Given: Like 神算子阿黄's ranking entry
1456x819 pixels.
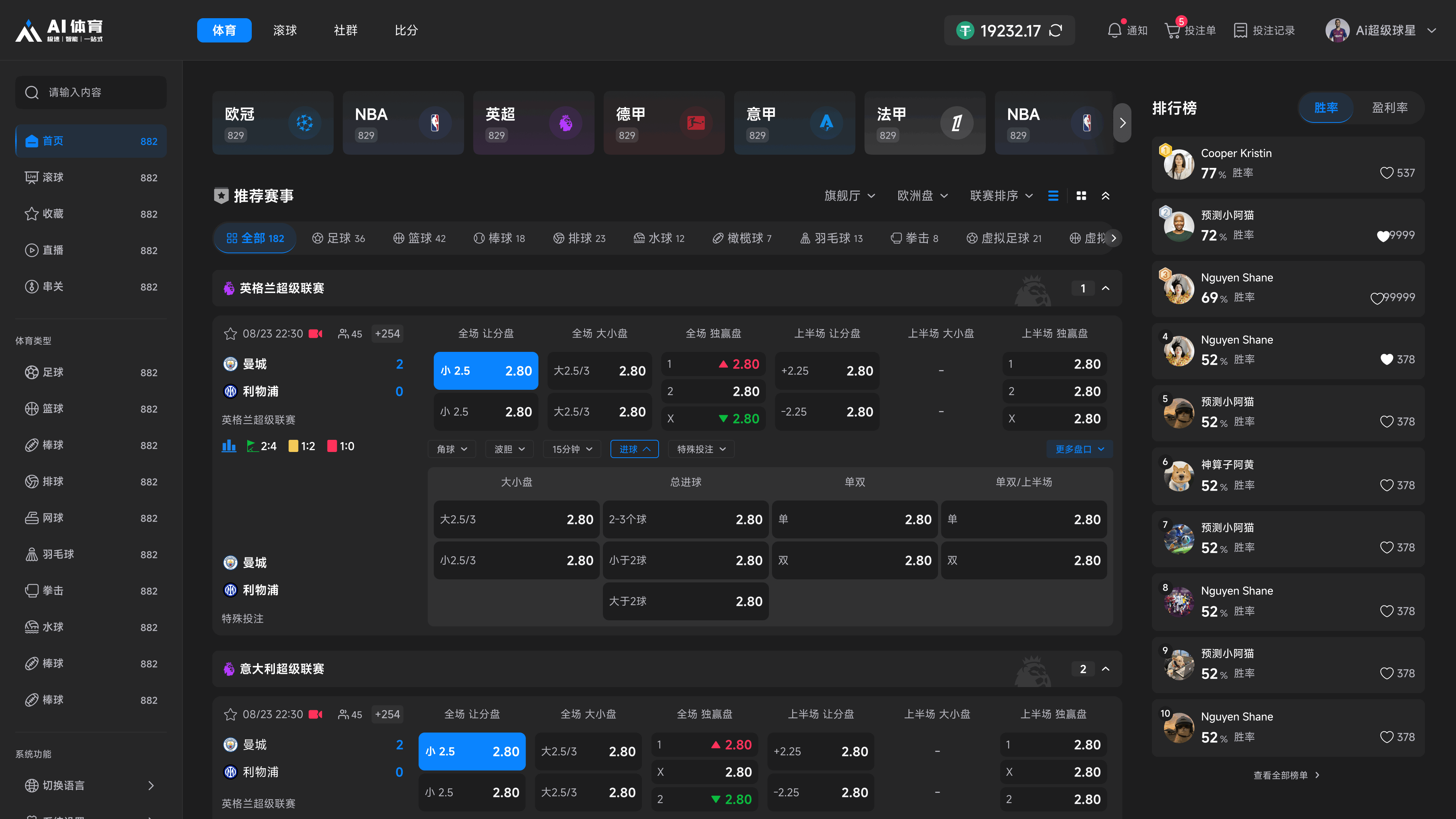Looking at the screenshot, I should click(1387, 485).
